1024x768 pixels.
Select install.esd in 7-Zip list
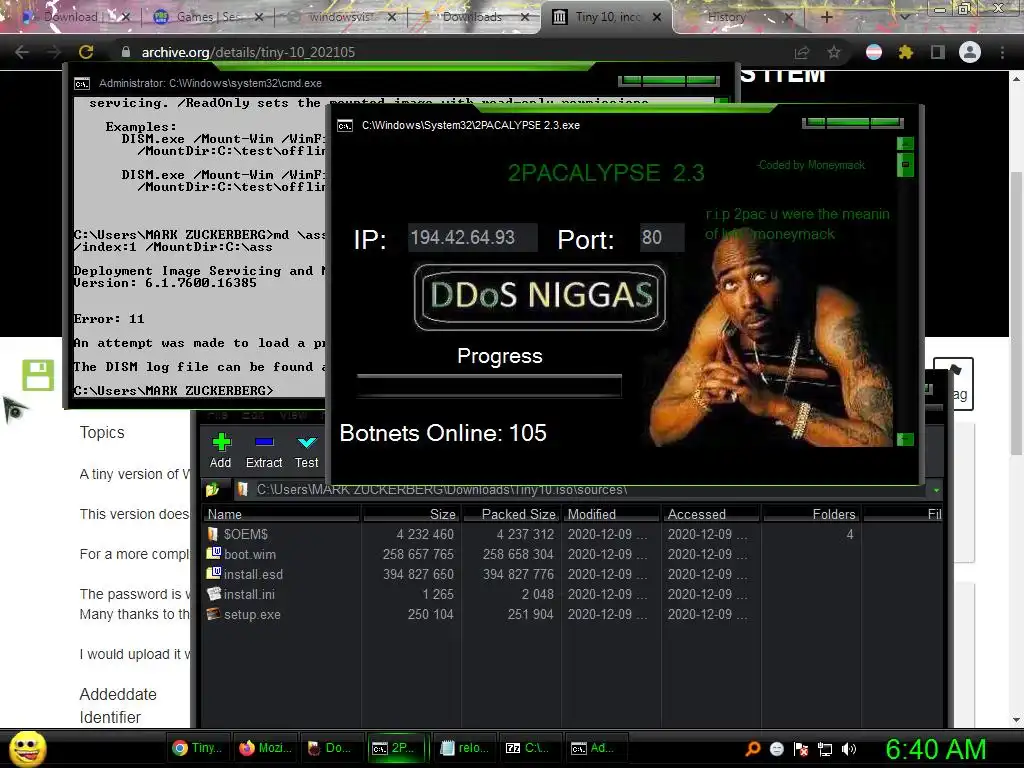pos(573,575)
